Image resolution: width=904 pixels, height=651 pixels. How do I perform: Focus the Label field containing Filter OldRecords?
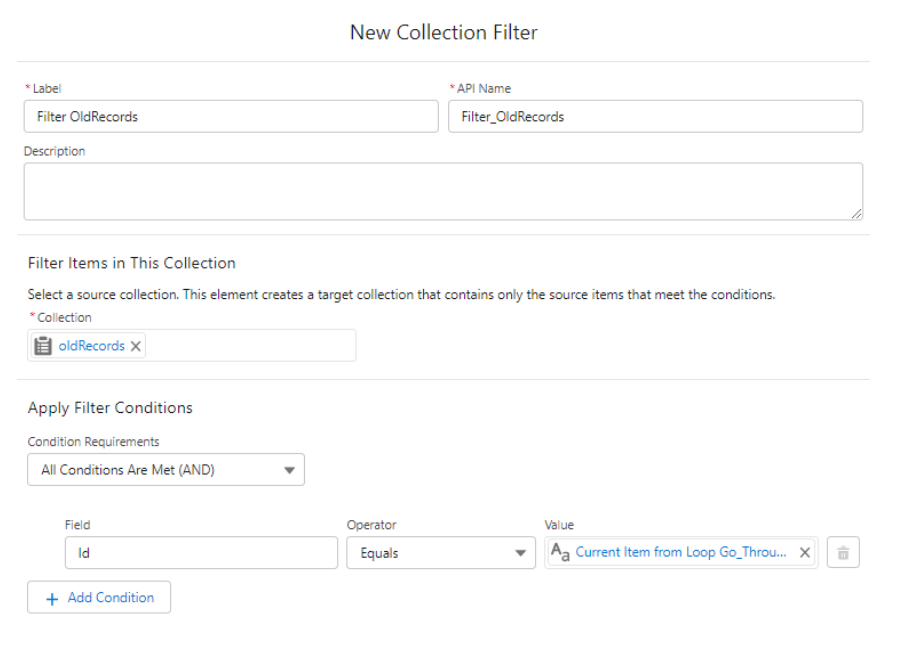pos(230,117)
